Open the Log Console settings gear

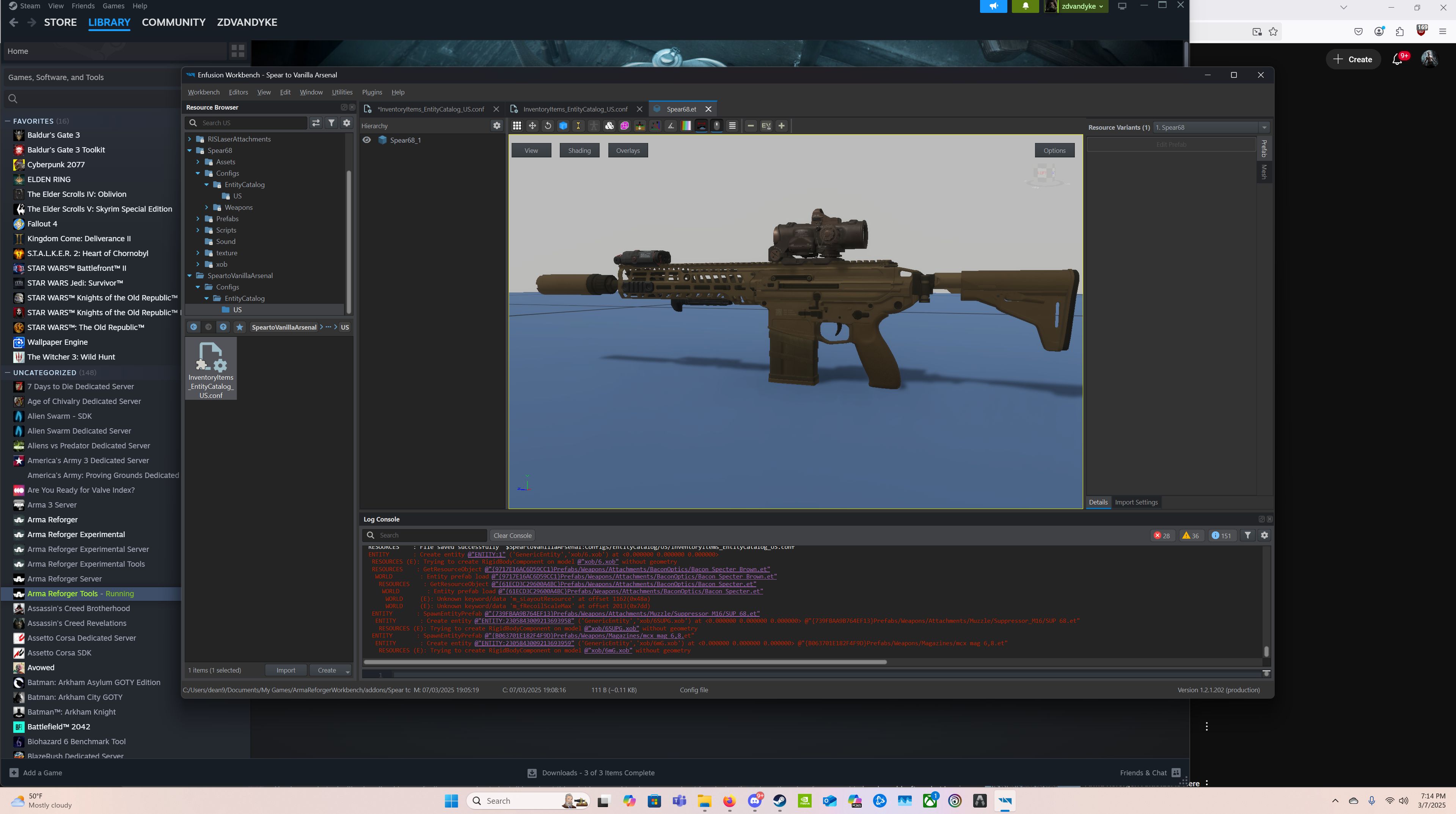1264,535
